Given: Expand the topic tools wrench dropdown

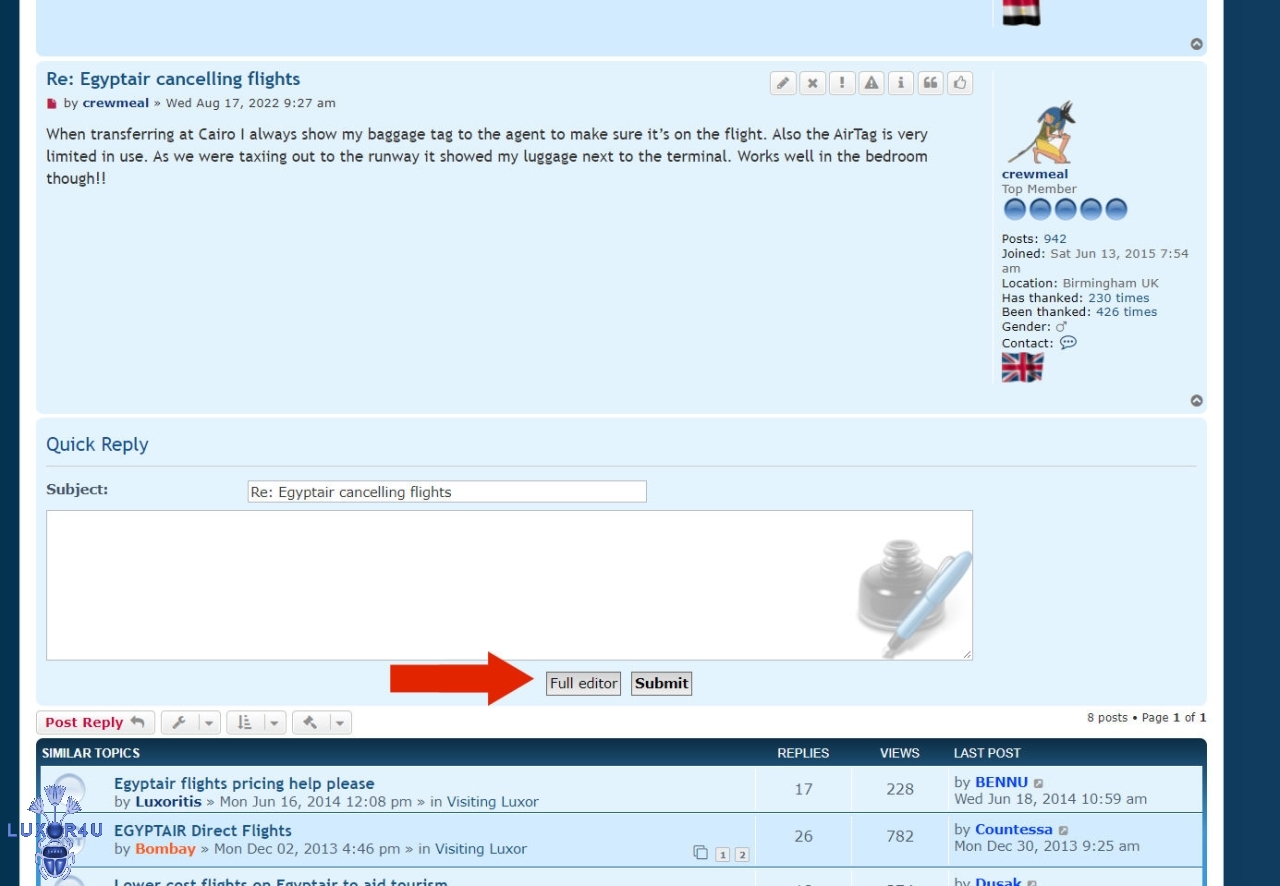Looking at the screenshot, I should point(191,722).
